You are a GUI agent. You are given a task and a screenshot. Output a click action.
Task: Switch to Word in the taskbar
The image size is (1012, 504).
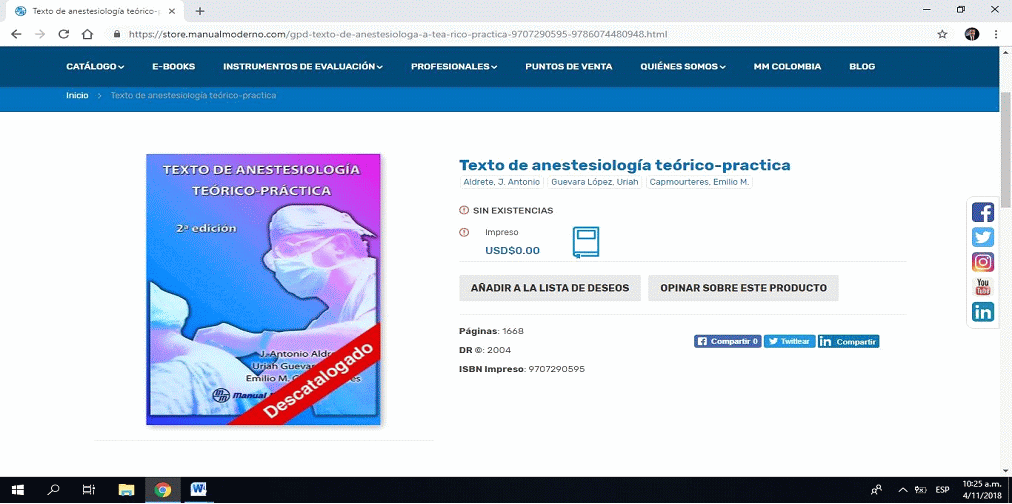(x=198, y=490)
